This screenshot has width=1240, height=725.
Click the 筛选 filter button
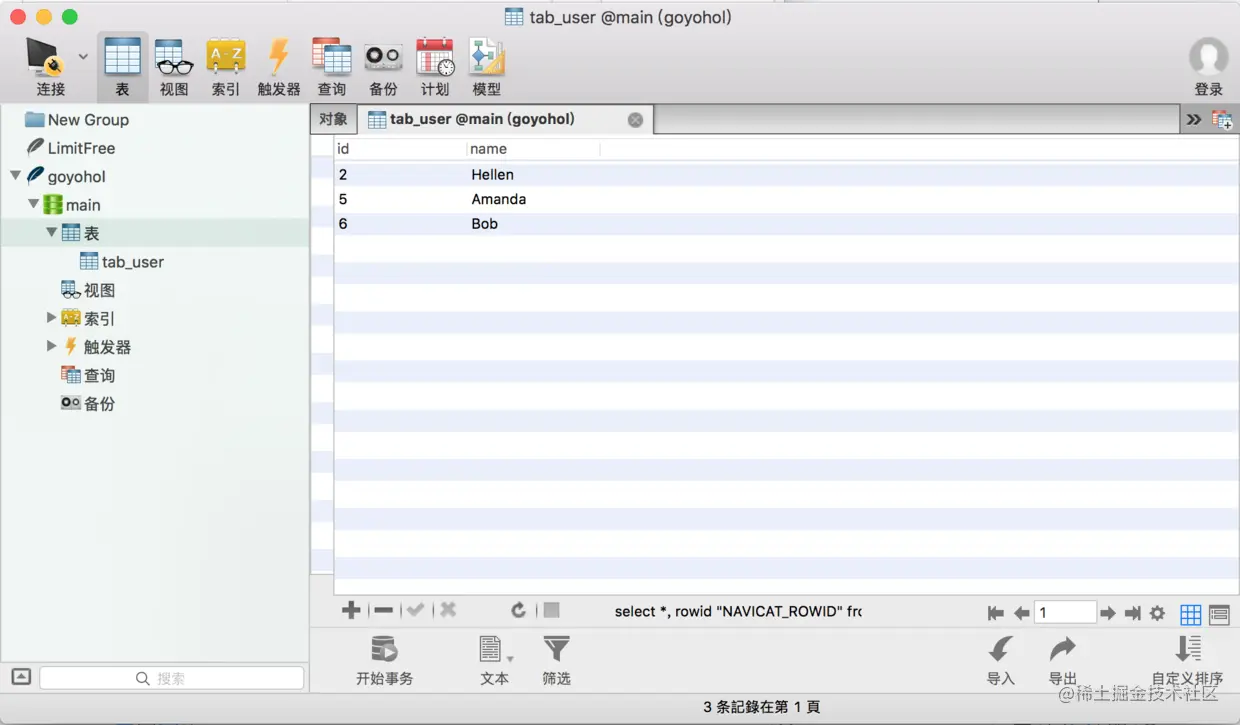[557, 660]
